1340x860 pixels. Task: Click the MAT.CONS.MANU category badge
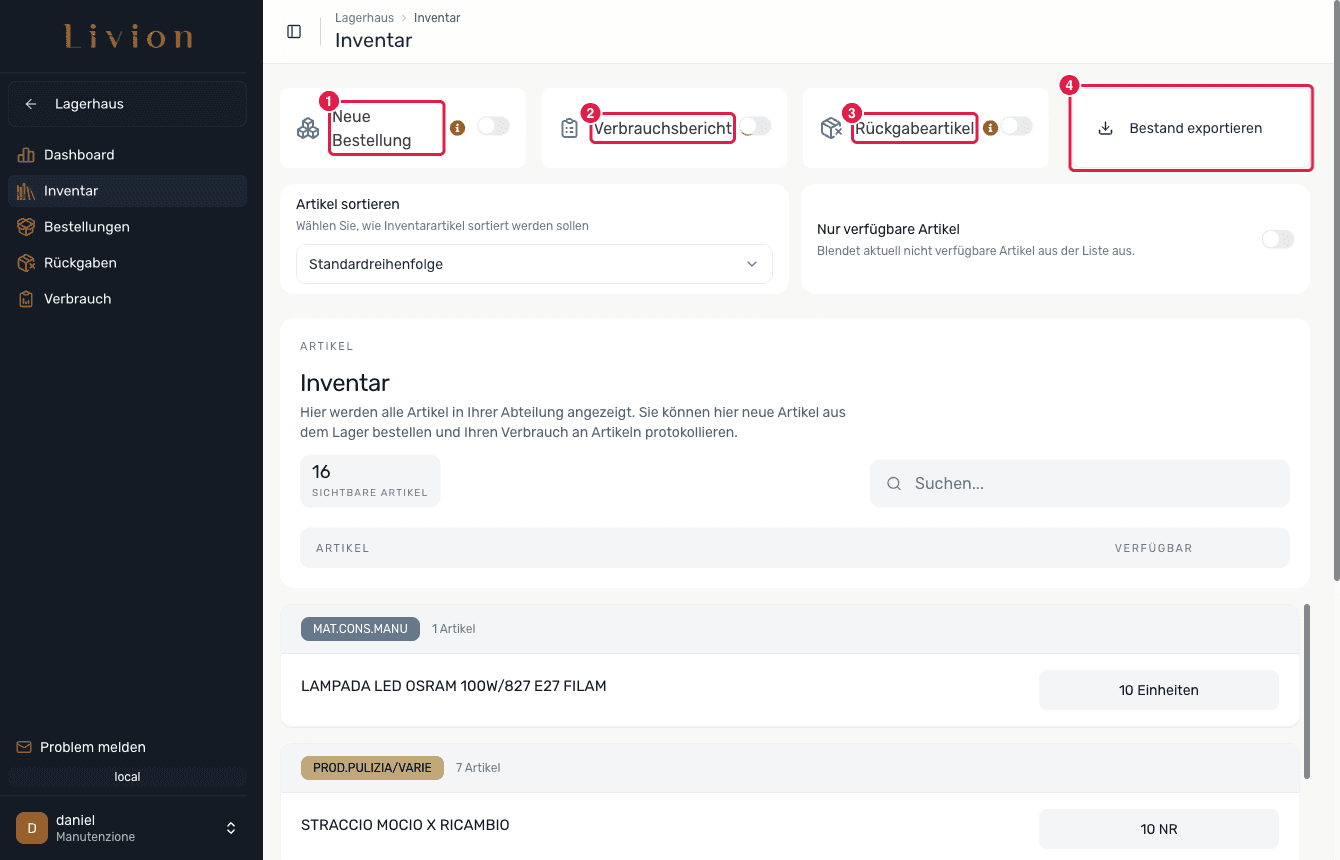pyautogui.click(x=360, y=629)
